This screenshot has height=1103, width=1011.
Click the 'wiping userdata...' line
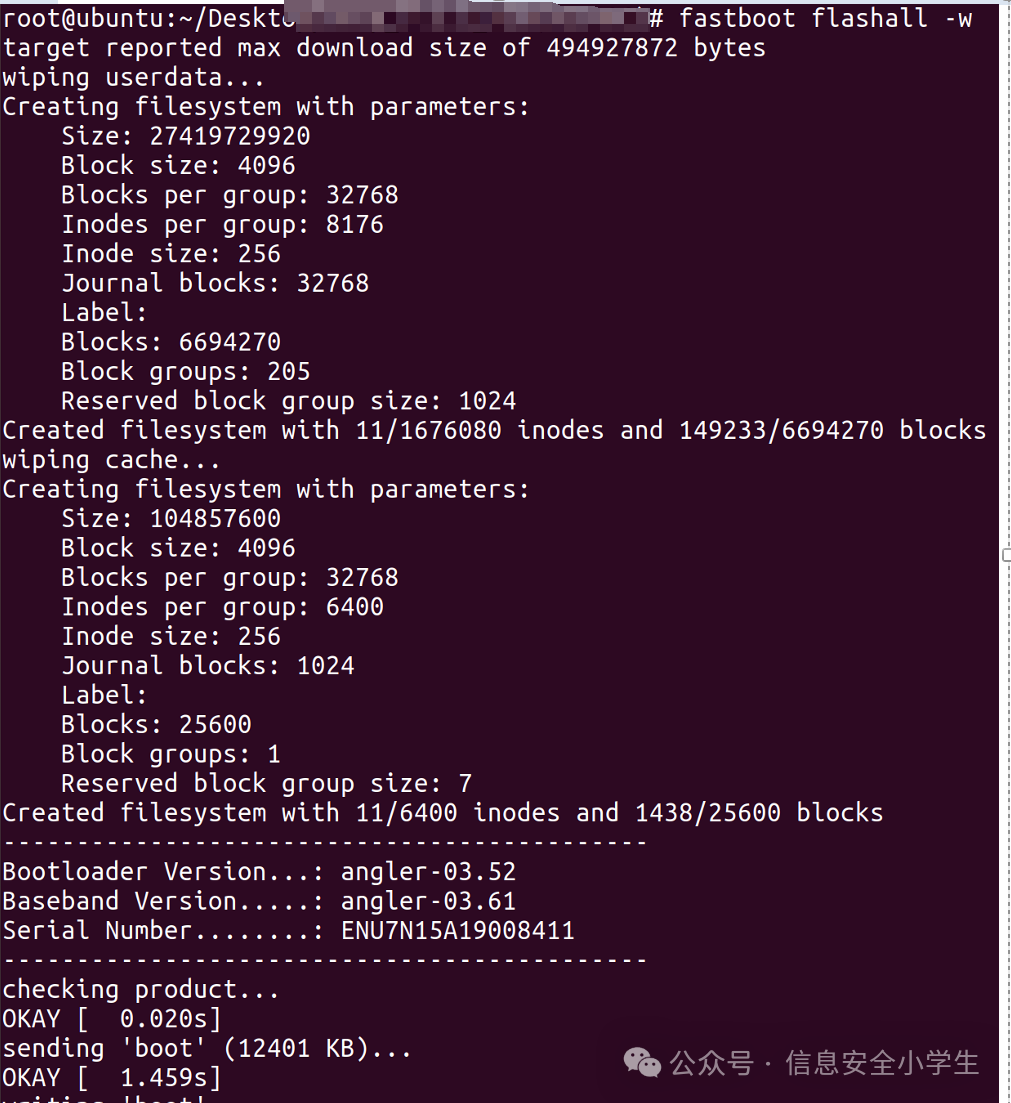click(134, 77)
